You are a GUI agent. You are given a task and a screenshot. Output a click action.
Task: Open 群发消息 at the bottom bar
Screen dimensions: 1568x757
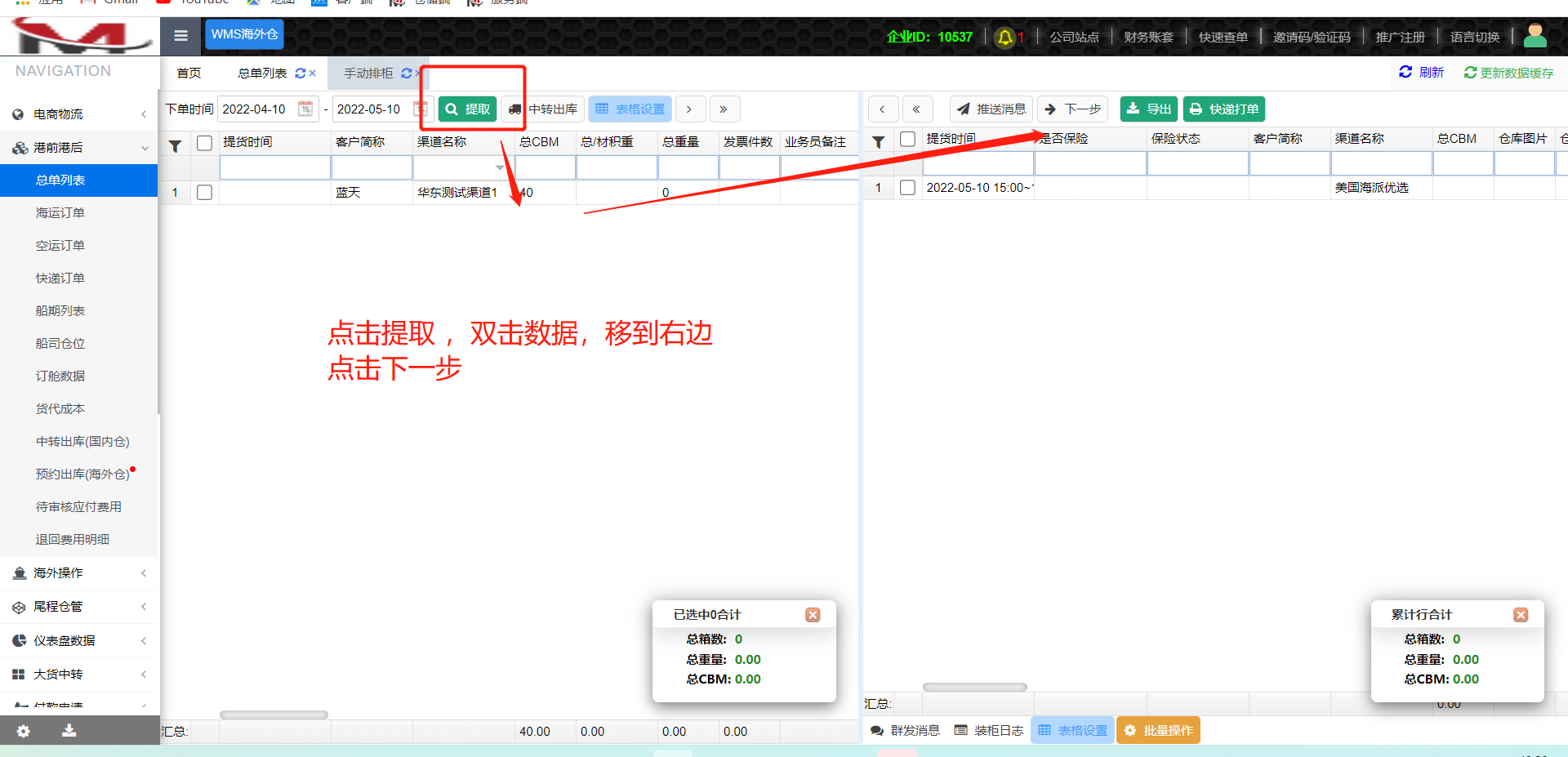(x=905, y=731)
